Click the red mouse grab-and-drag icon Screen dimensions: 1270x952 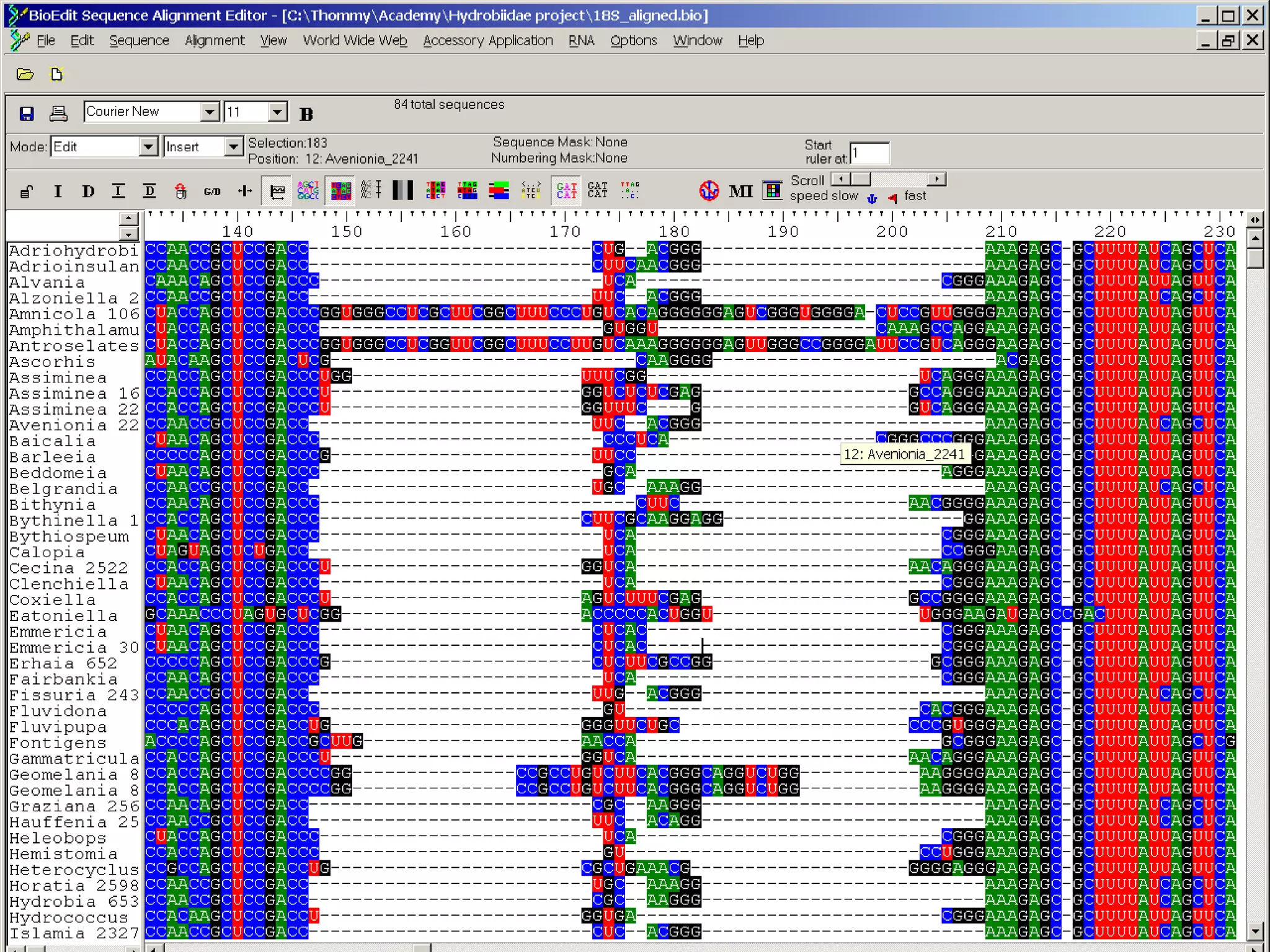pyautogui.click(x=180, y=191)
